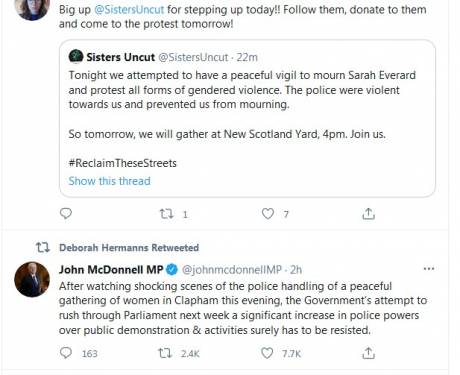Click the @johnmcdonnellMP handle
This screenshot has height=375, width=460.
coord(232,269)
